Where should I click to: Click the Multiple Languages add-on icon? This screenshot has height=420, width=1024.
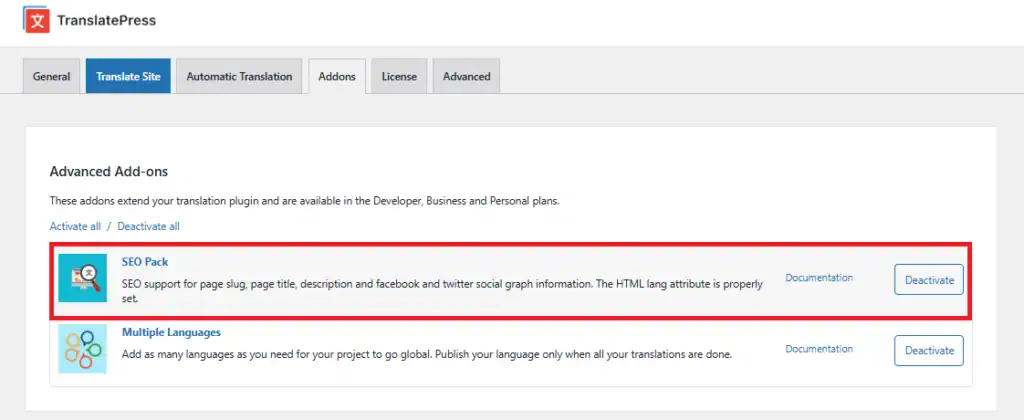(x=82, y=349)
